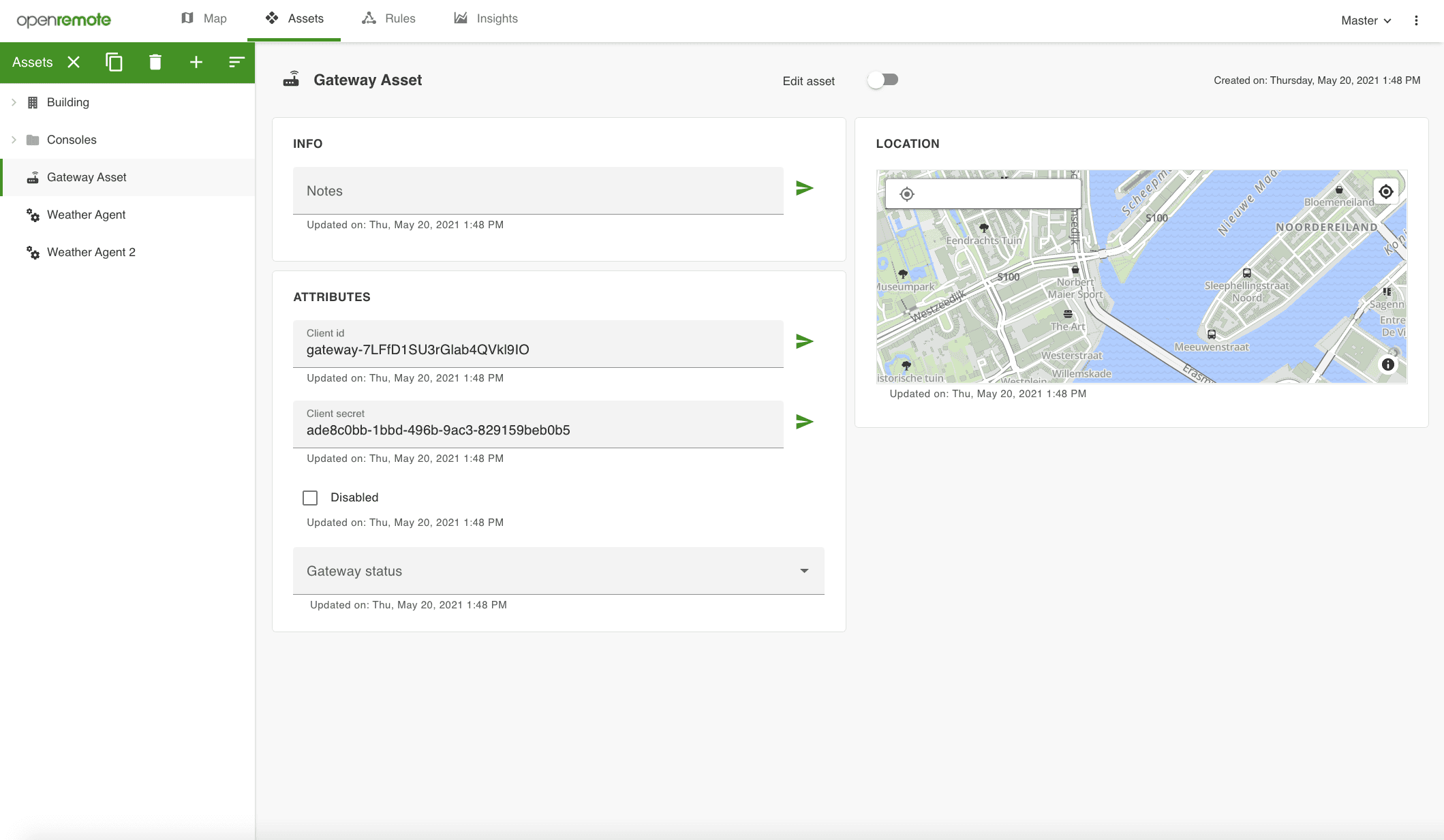Open the Gateway status dropdown
The width and height of the screenshot is (1444, 840).
point(558,571)
